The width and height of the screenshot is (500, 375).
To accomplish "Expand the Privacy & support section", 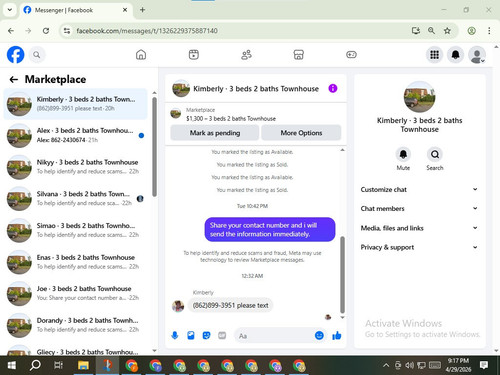I will coord(419,247).
